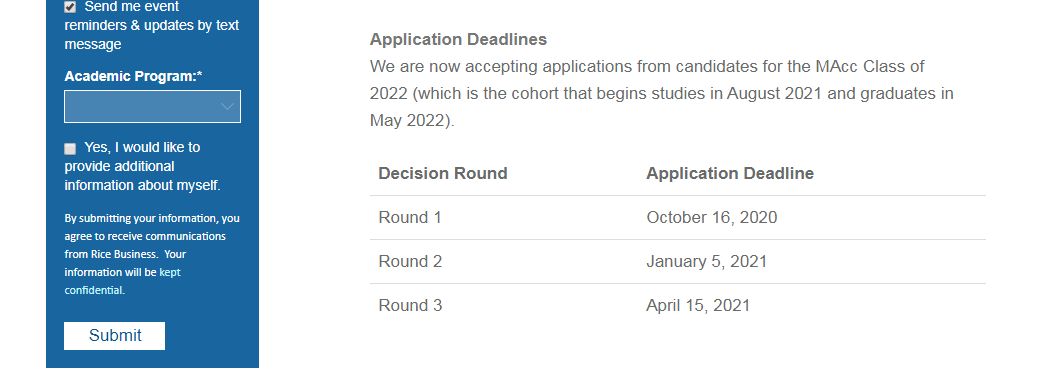Click the "Academic Program:*" field label

133,76
